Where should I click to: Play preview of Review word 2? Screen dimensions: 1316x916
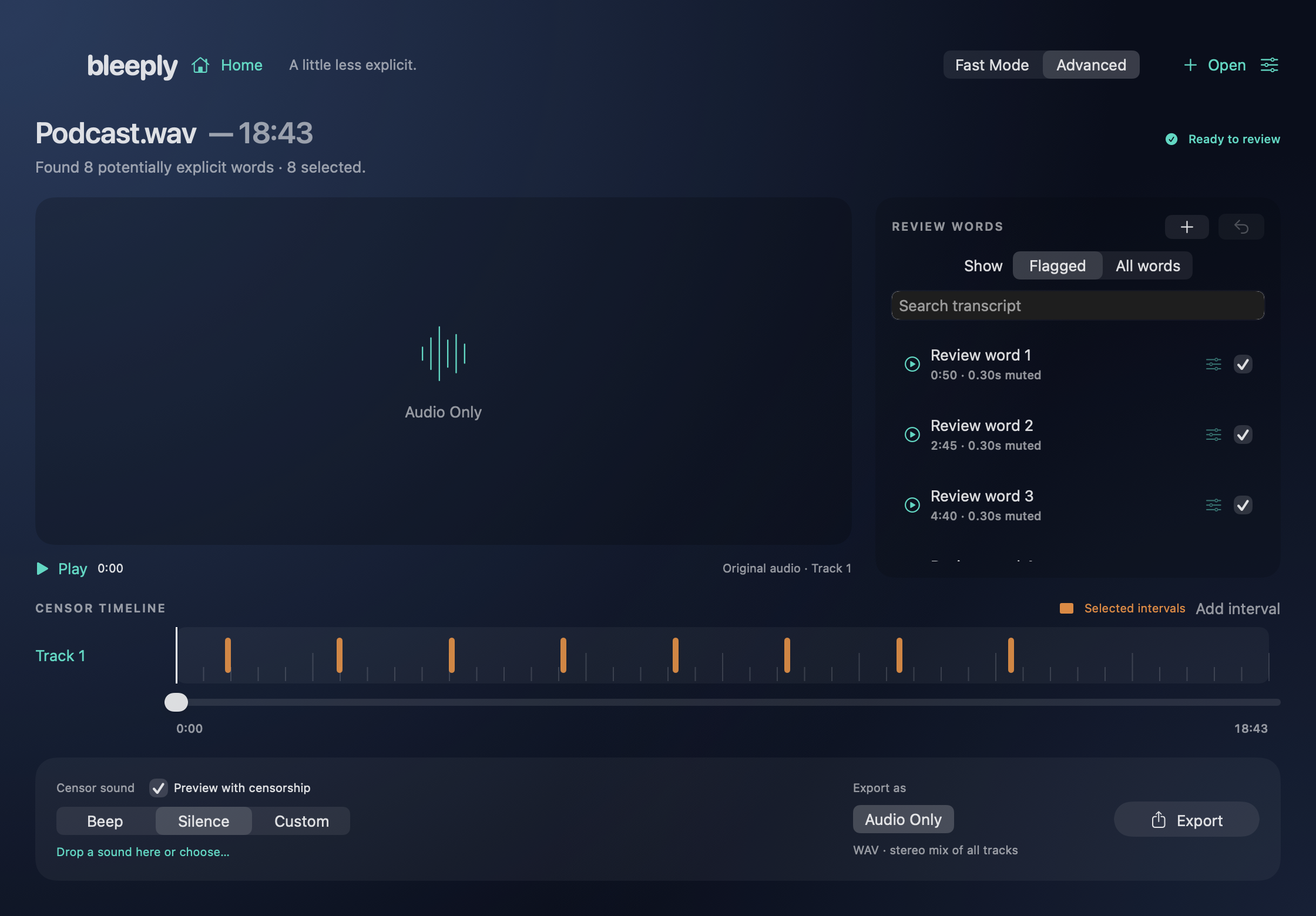[912, 435]
